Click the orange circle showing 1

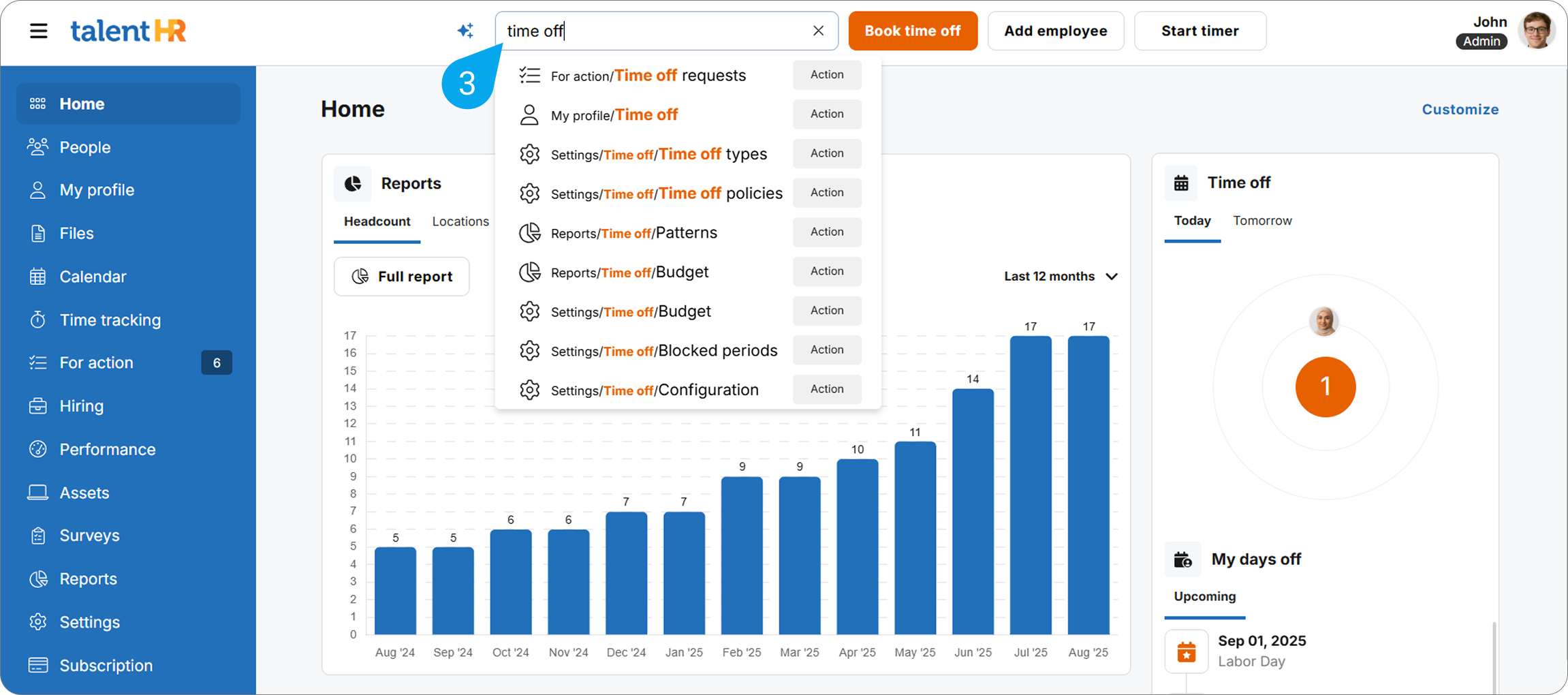[x=1325, y=387]
